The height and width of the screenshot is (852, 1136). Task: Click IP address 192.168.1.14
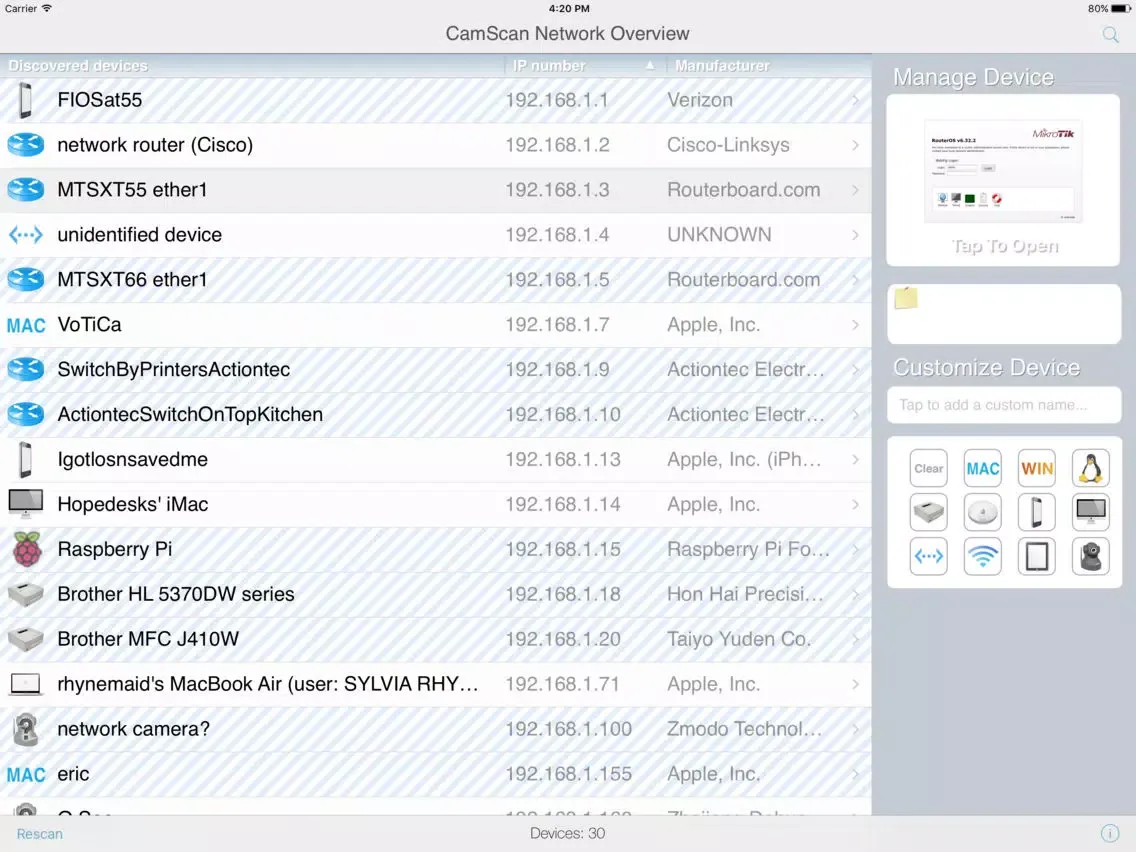coord(563,504)
